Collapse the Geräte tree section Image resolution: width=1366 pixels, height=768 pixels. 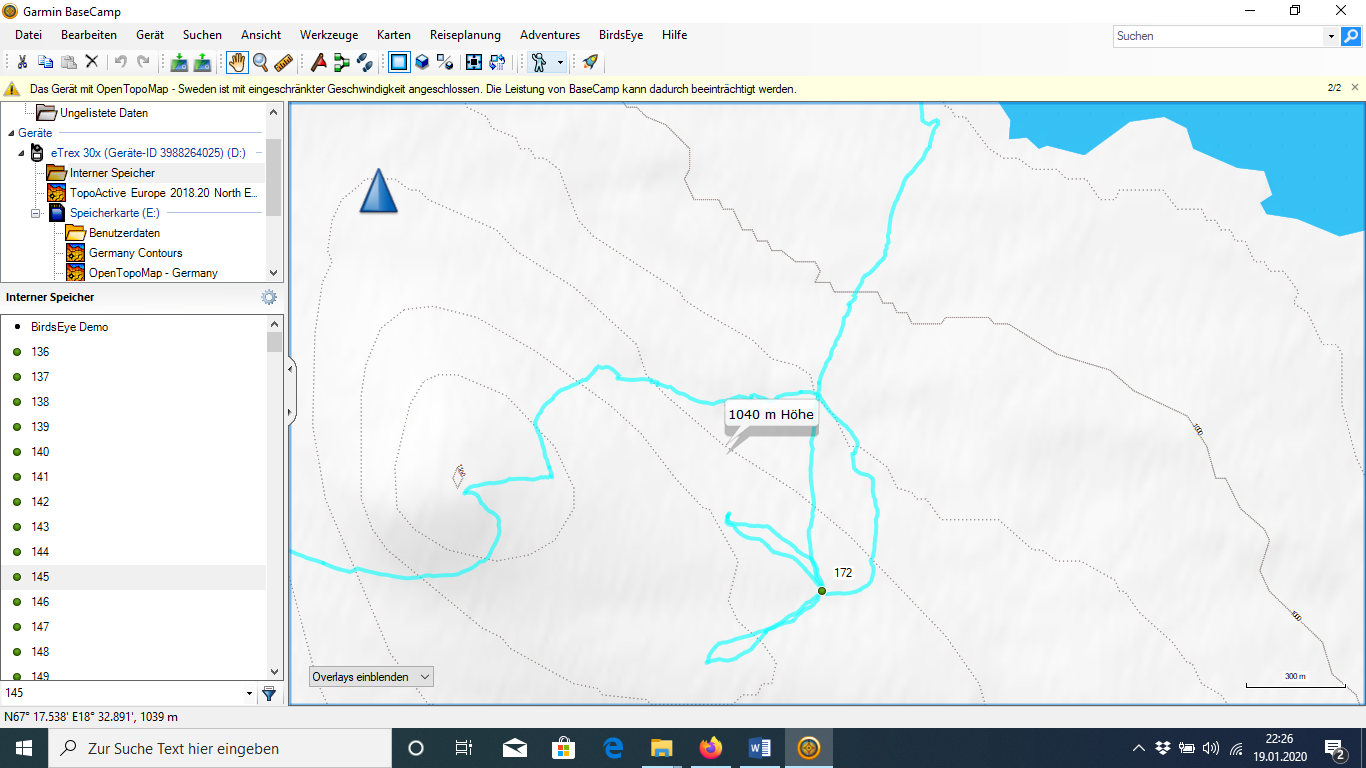click(11, 133)
